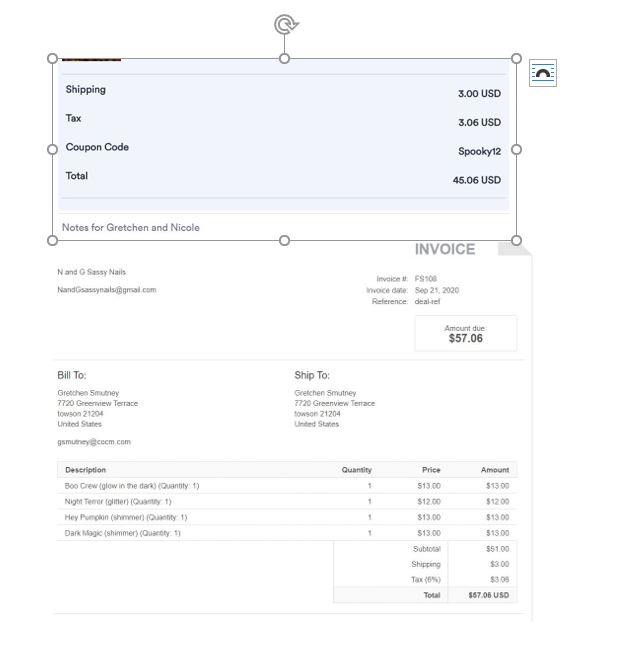
Task: Click the gsmutney@cocm.com email under Bill To
Action: (x=94, y=441)
